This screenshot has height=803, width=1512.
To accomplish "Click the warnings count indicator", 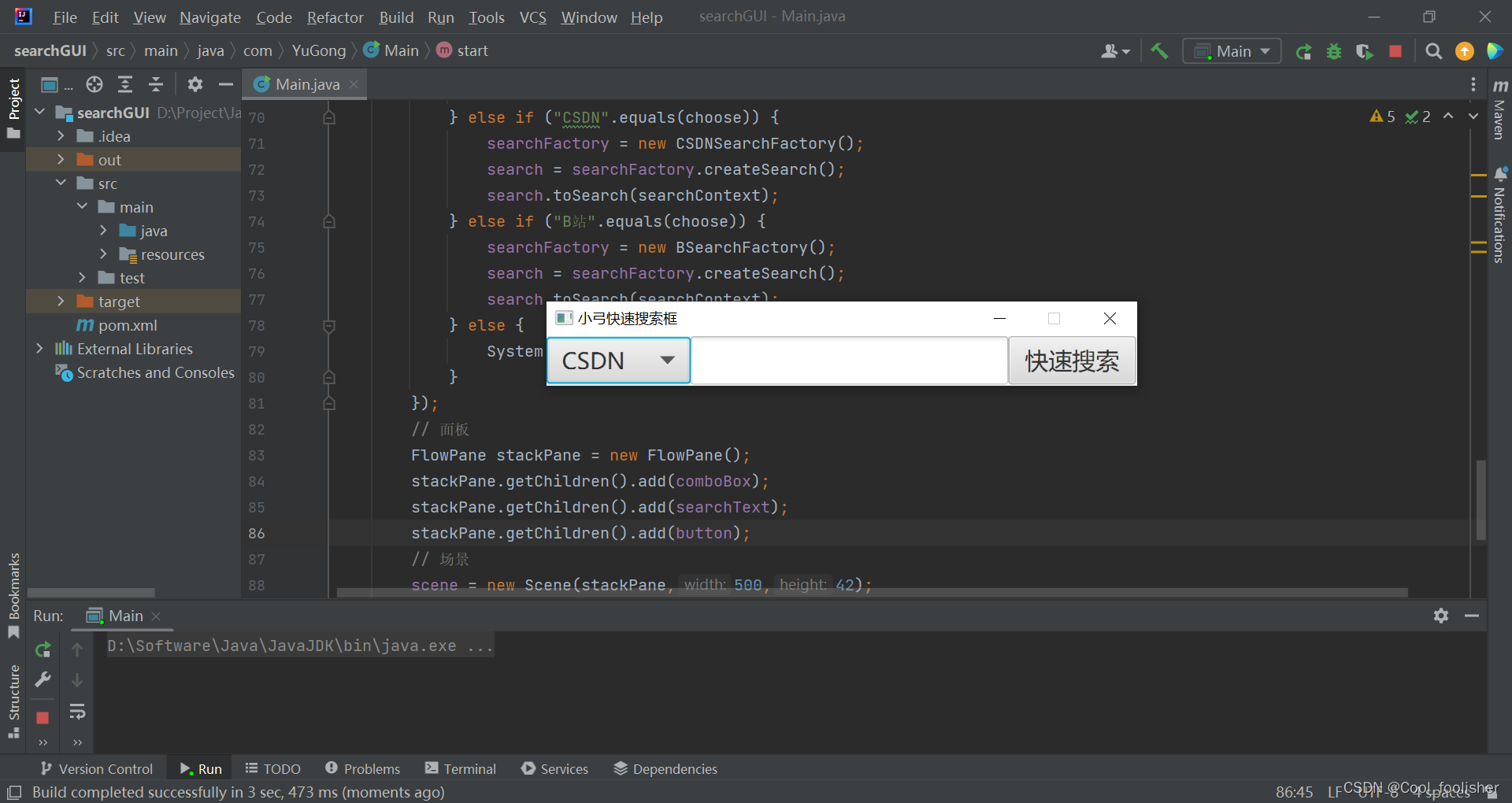I will (1383, 117).
